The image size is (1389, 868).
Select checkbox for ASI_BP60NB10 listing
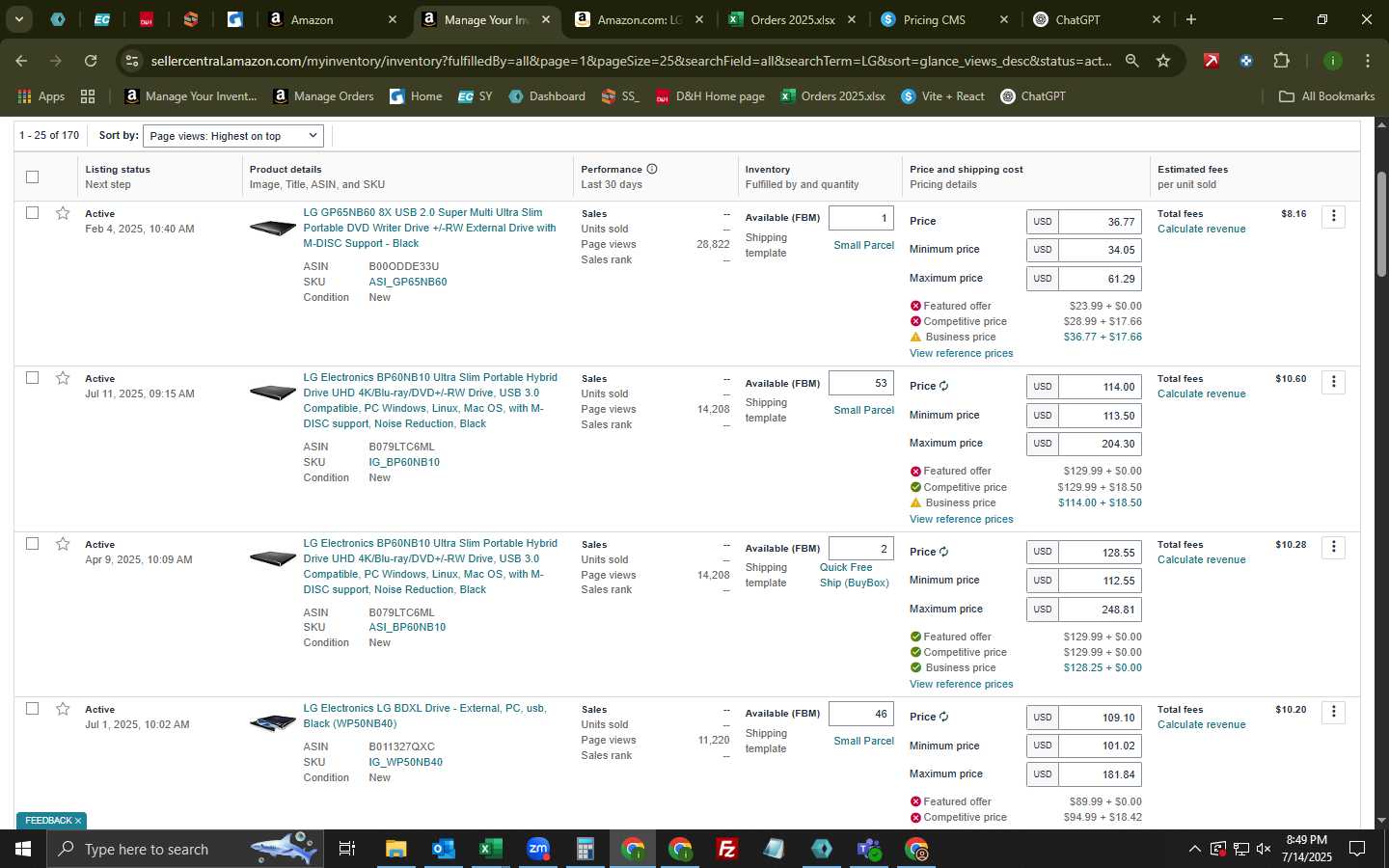coord(32,543)
